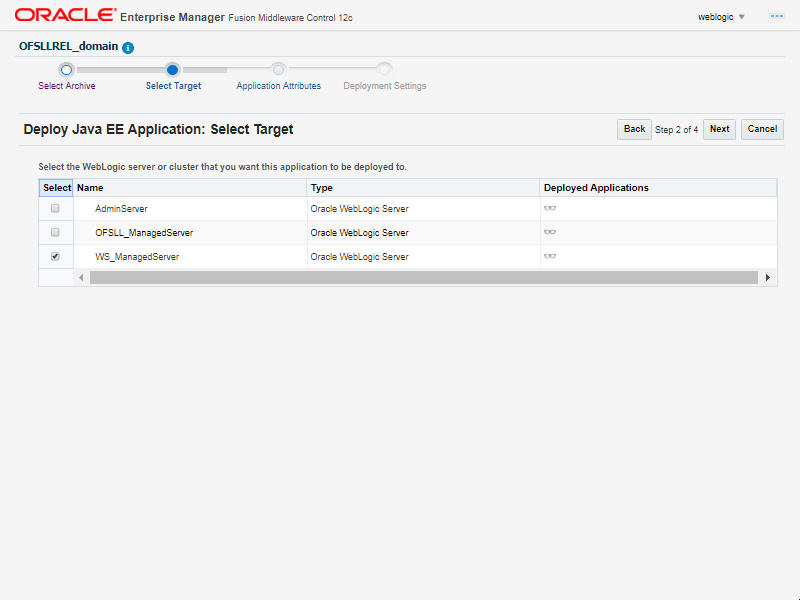Screen dimensions: 800x600
Task: Go to Deployment Settings step label
Action: [x=385, y=86]
